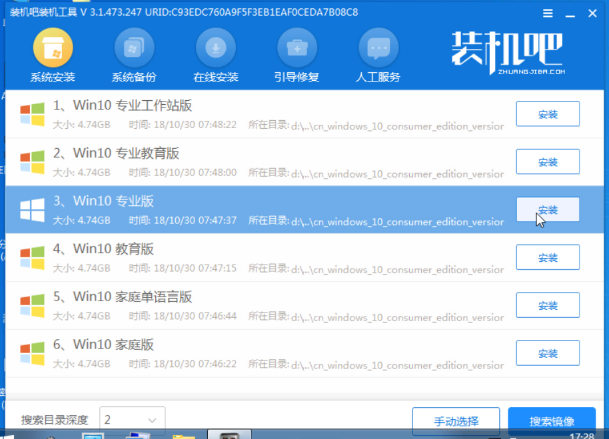Install Win10 专业教育版
This screenshot has width=609, height=439.
point(547,162)
